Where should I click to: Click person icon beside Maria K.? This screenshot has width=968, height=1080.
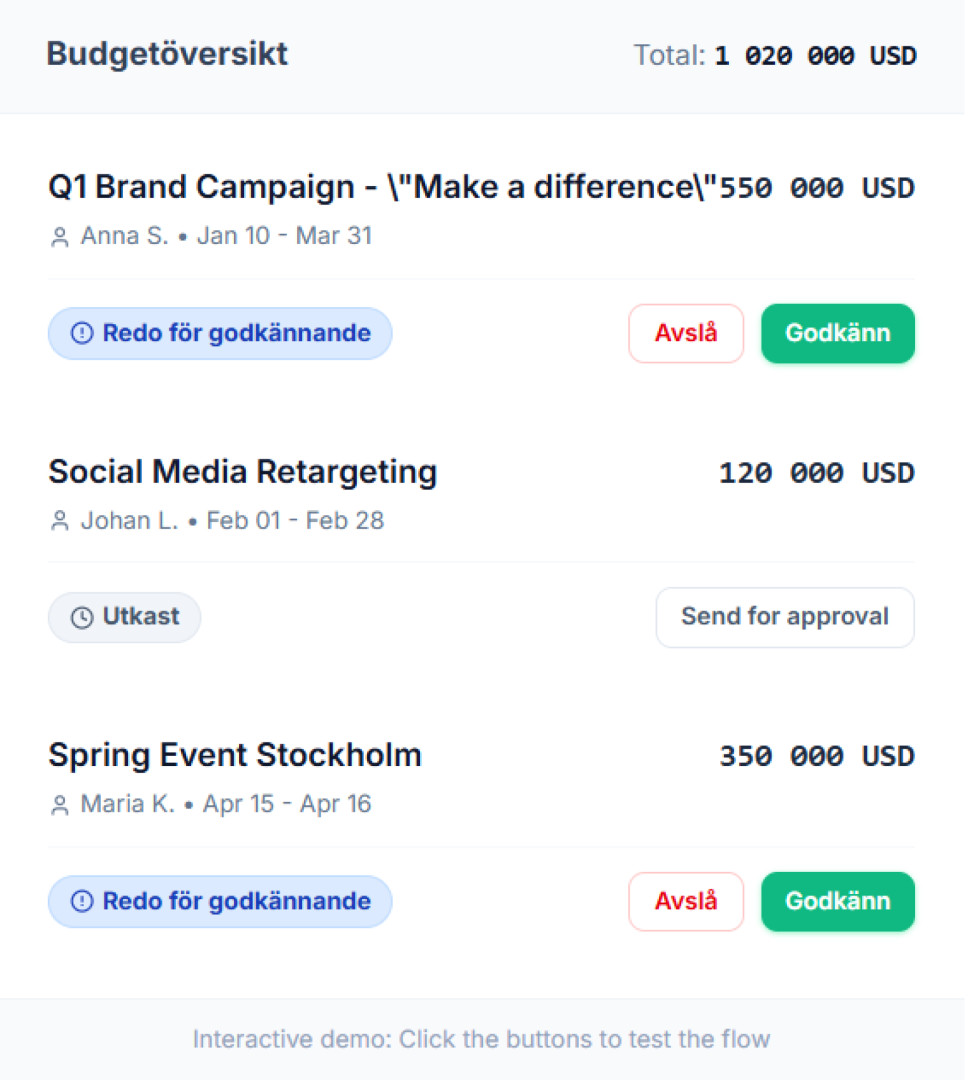(x=60, y=805)
